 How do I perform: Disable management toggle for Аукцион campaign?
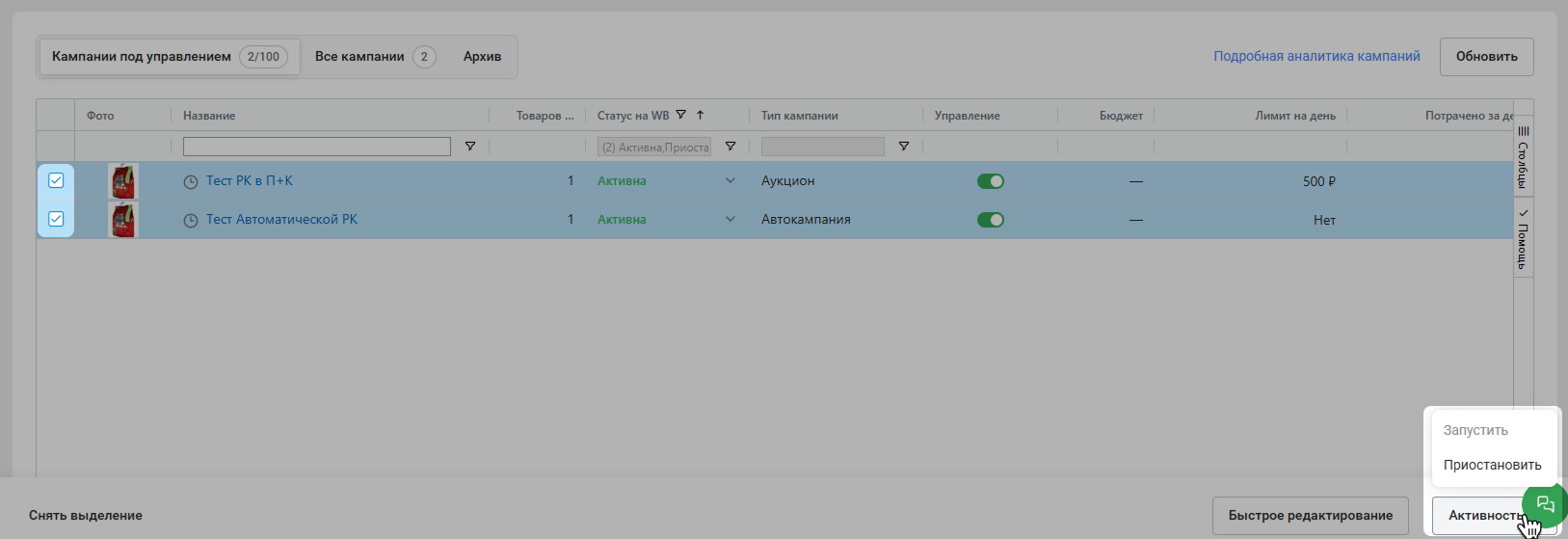[x=991, y=181]
